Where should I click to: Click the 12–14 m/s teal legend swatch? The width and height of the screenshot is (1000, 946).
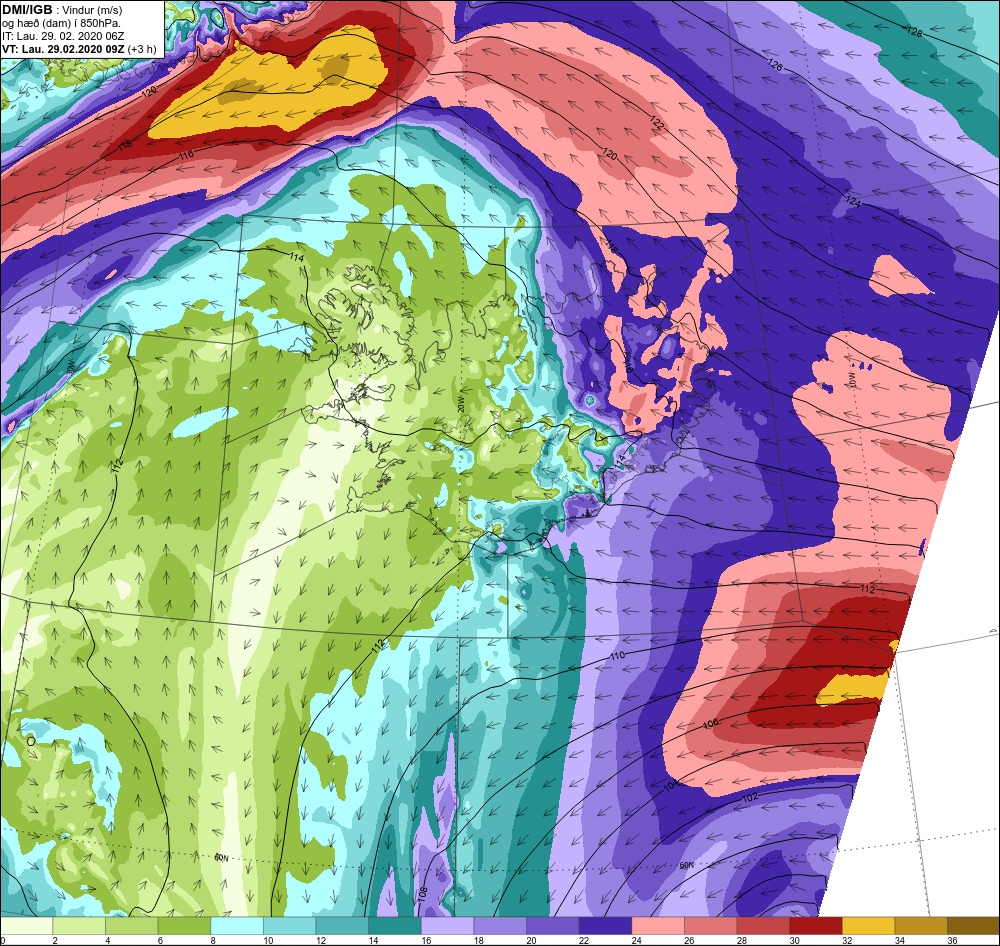pyautogui.click(x=342, y=926)
